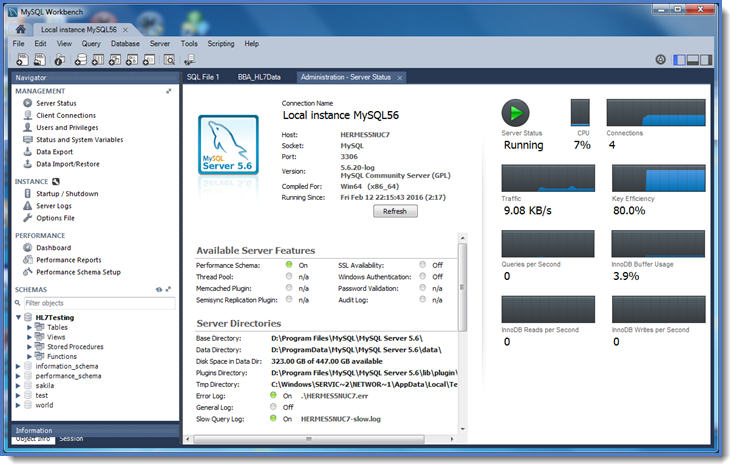The width and height of the screenshot is (737, 471).
Task: Close the Administration - Server Status tab
Action: [x=400, y=78]
